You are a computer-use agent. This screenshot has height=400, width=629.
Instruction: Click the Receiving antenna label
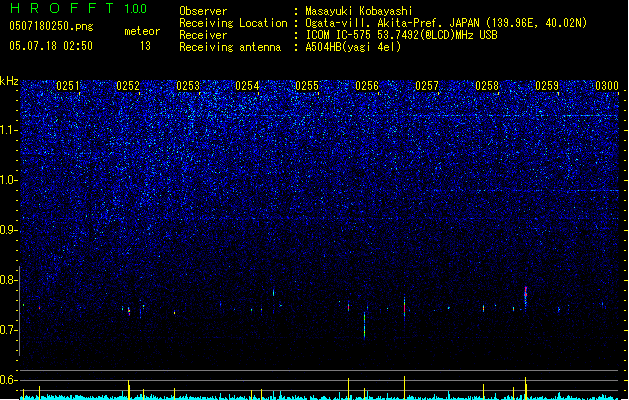click(x=230, y=47)
